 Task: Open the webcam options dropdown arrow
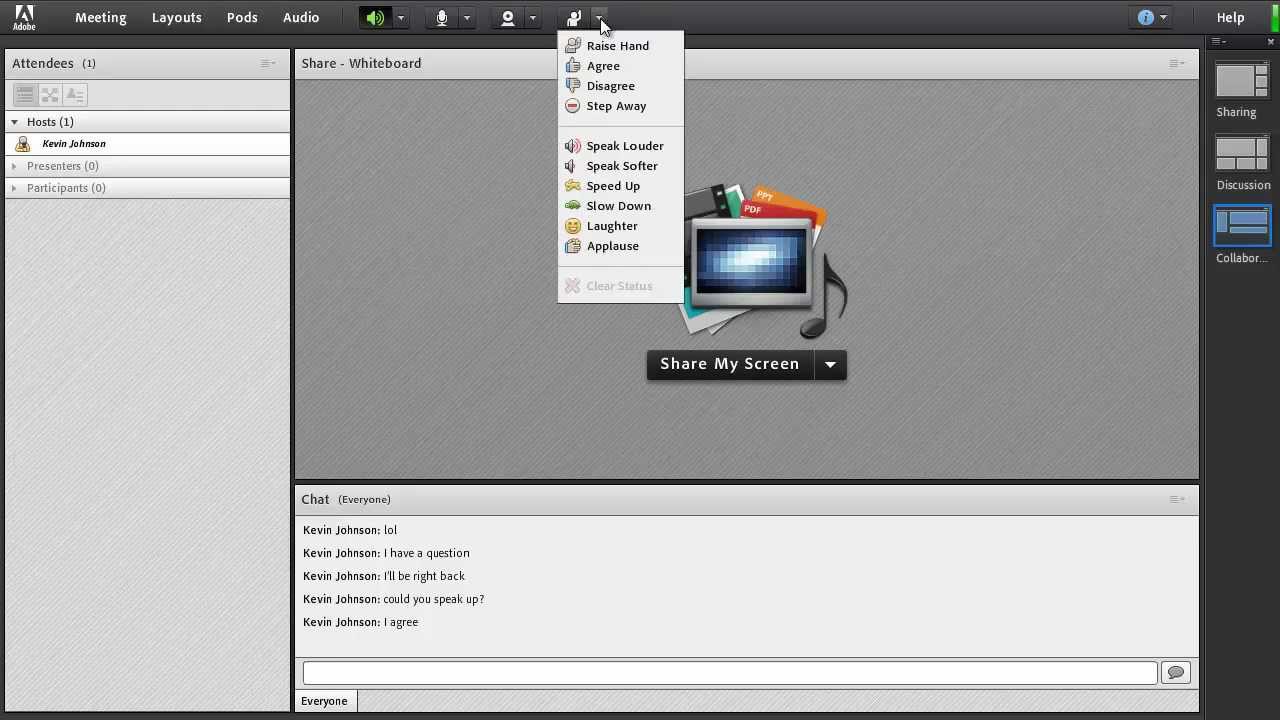532,17
